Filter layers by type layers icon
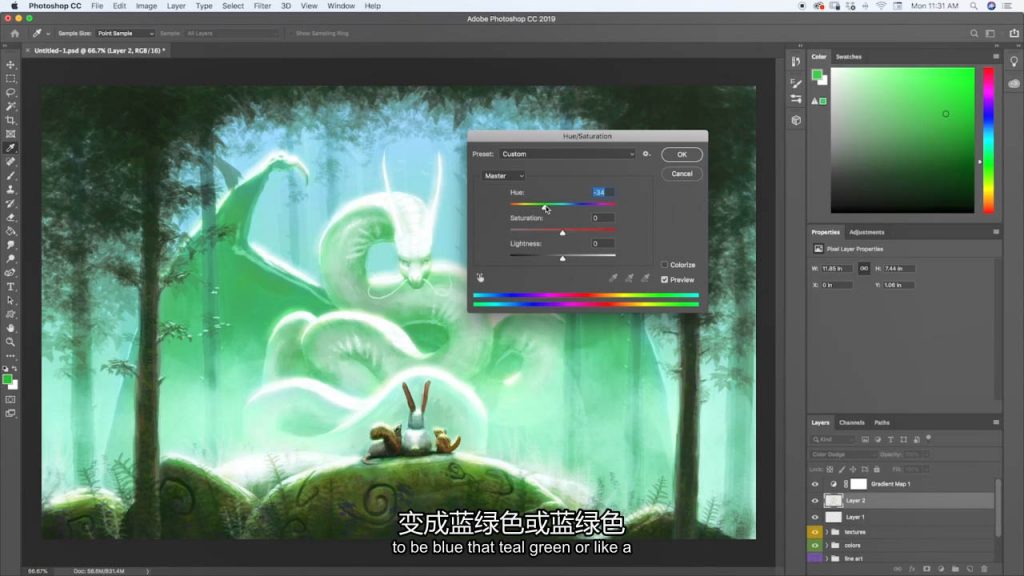 pos(890,440)
